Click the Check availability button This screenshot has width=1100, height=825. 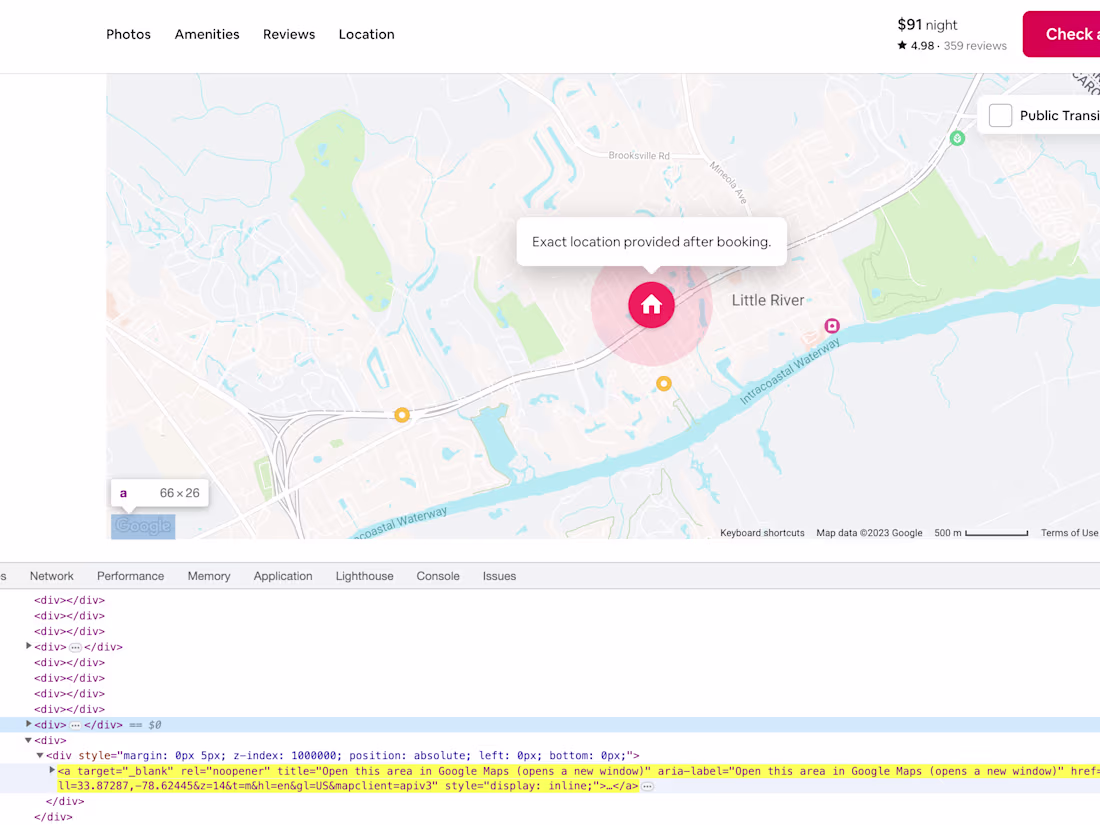click(x=1070, y=33)
